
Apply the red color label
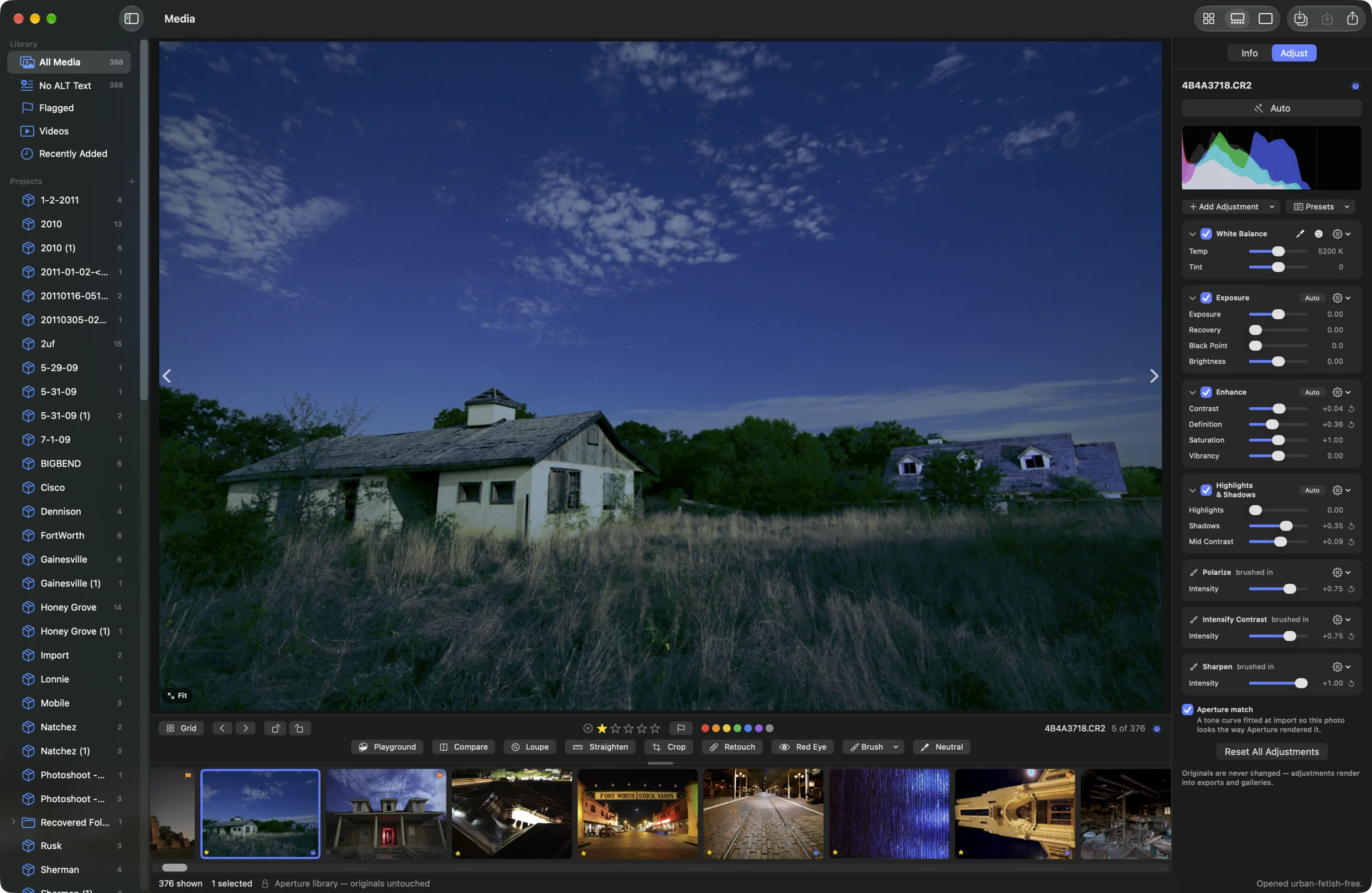[704, 728]
